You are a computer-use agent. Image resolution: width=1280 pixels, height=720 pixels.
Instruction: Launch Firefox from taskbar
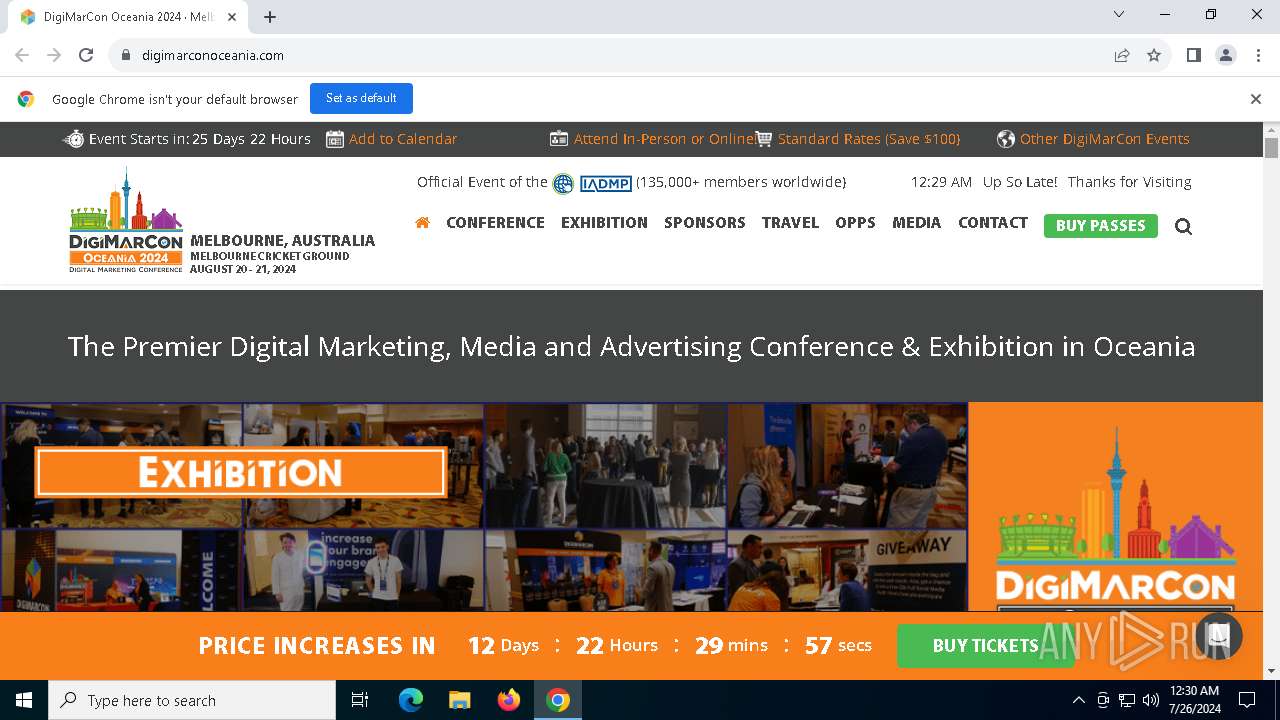pyautogui.click(x=509, y=700)
